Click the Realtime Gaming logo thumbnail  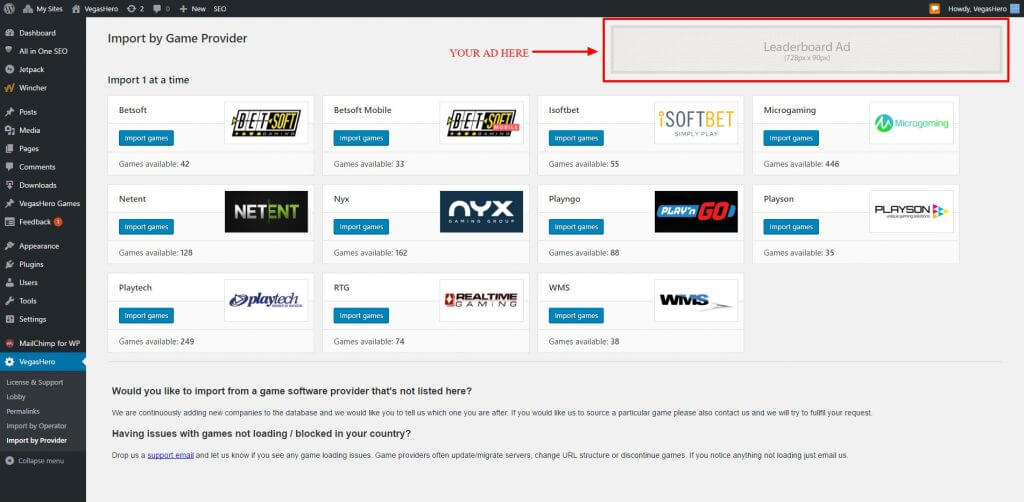click(481, 300)
